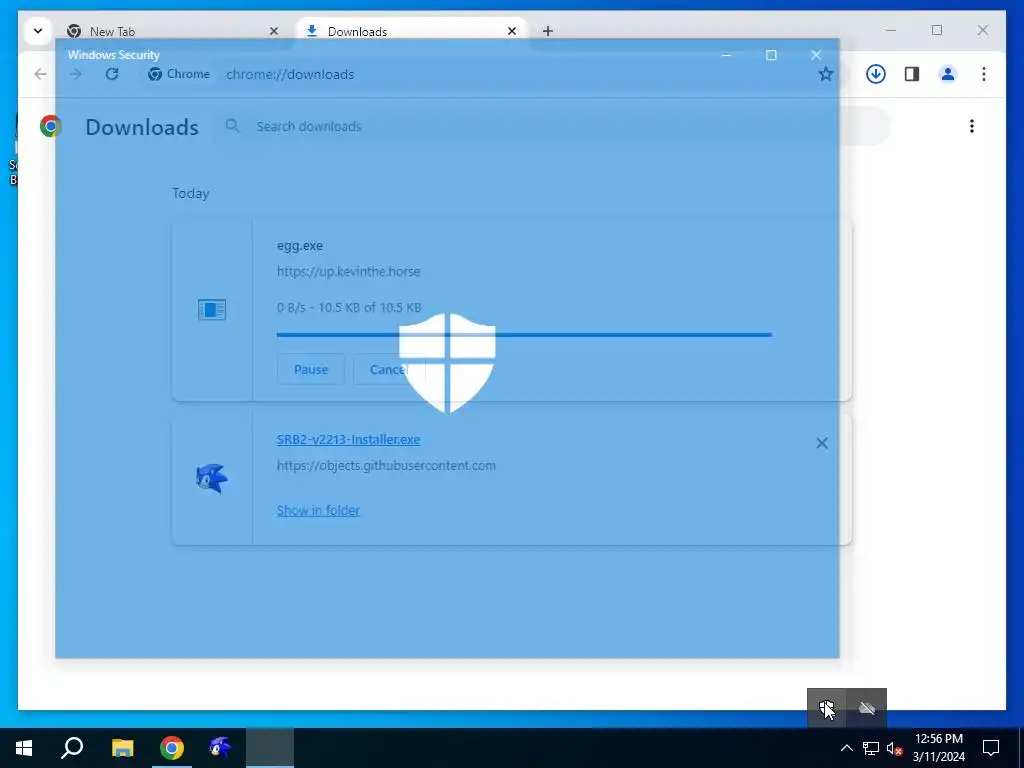The width and height of the screenshot is (1024, 768).
Task: Open the Chrome profile avatar
Action: coord(948,74)
